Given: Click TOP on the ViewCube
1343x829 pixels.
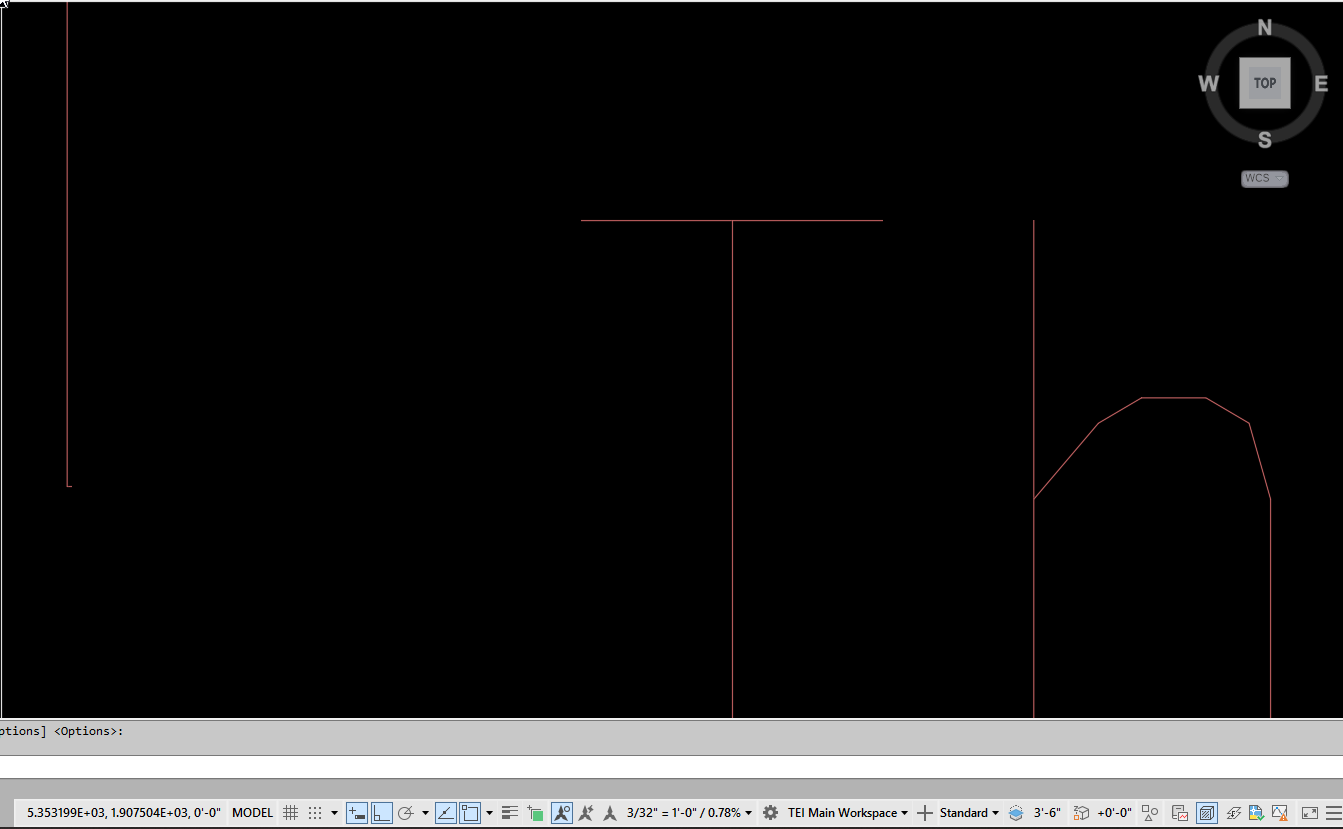Looking at the screenshot, I should (x=1265, y=84).
